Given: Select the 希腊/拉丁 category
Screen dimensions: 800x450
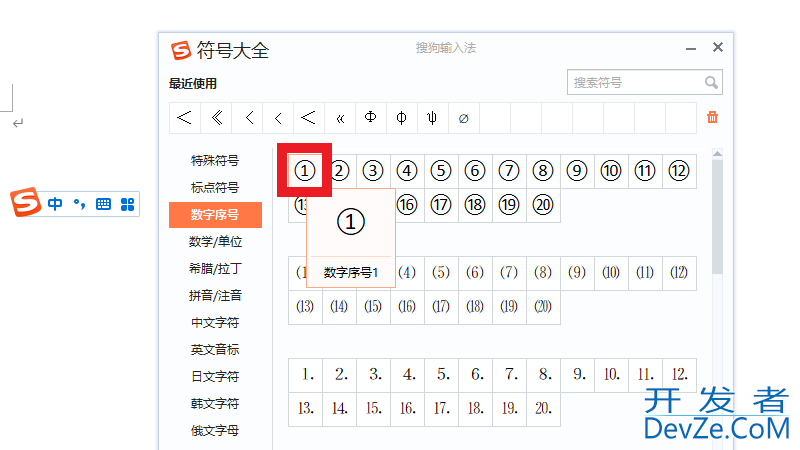Looking at the screenshot, I should click(x=215, y=269).
